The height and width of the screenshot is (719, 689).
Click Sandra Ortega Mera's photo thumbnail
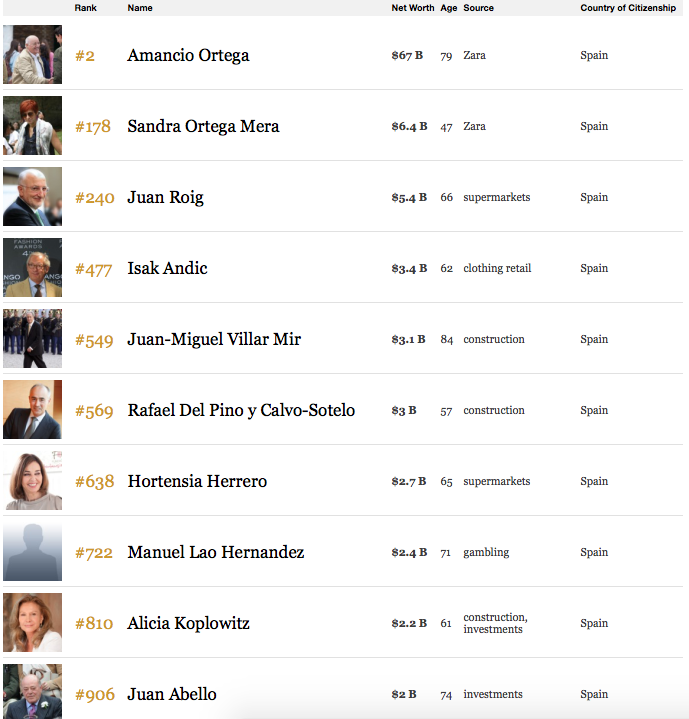pyautogui.click(x=32, y=126)
